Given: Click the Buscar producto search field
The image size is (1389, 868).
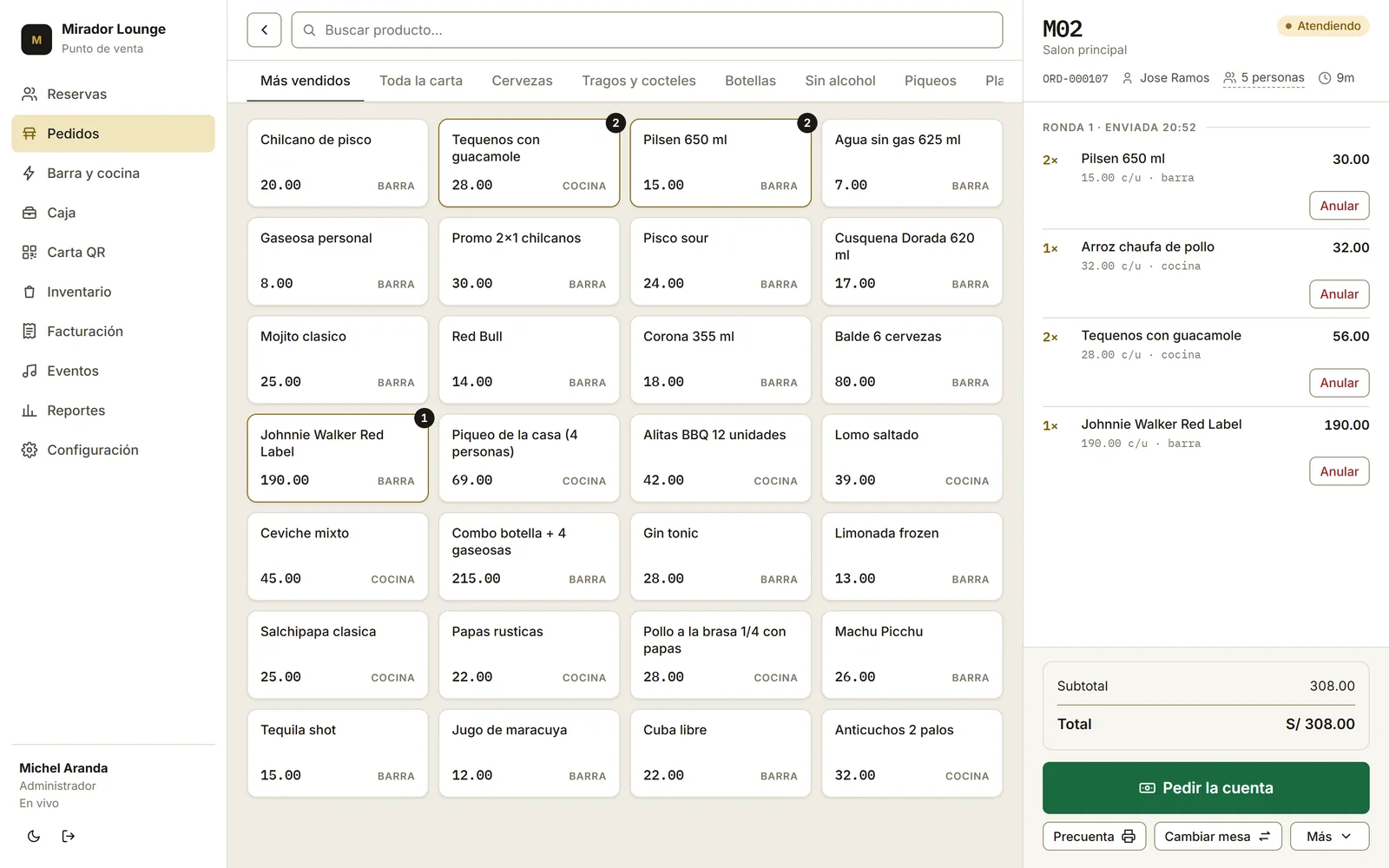Looking at the screenshot, I should [647, 30].
